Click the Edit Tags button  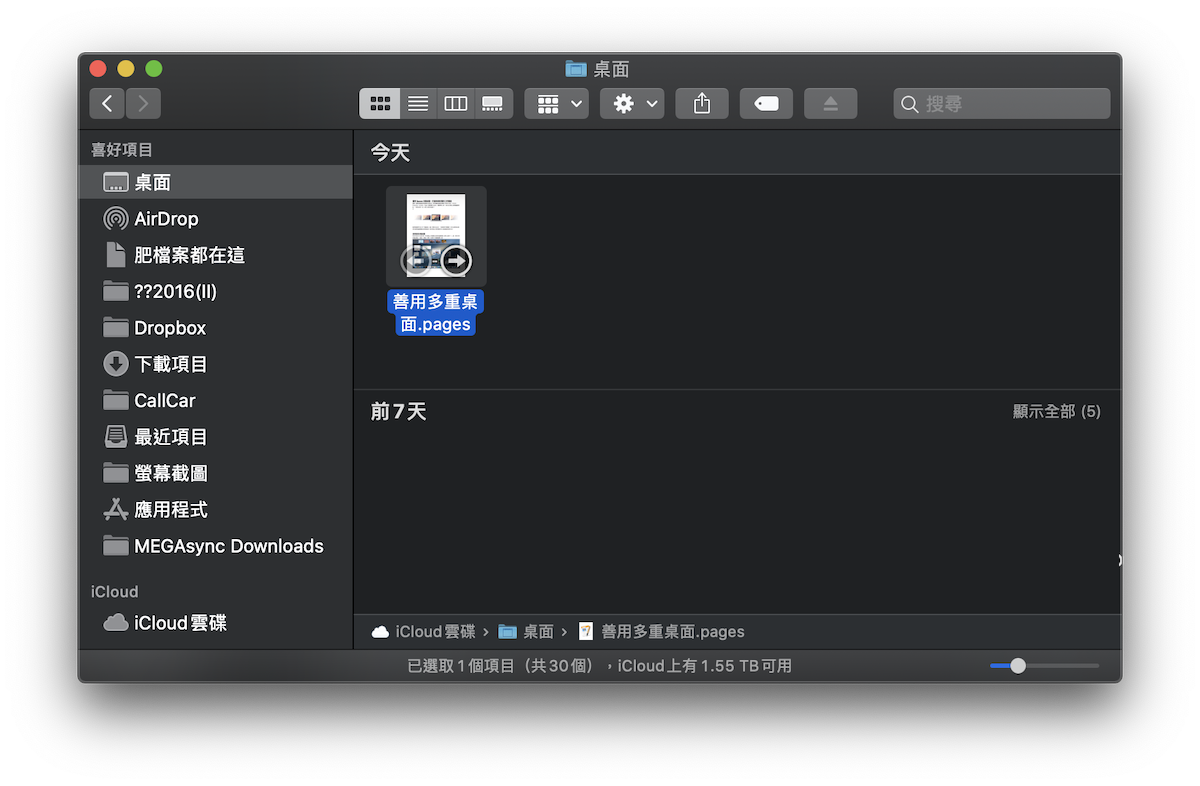tap(766, 103)
